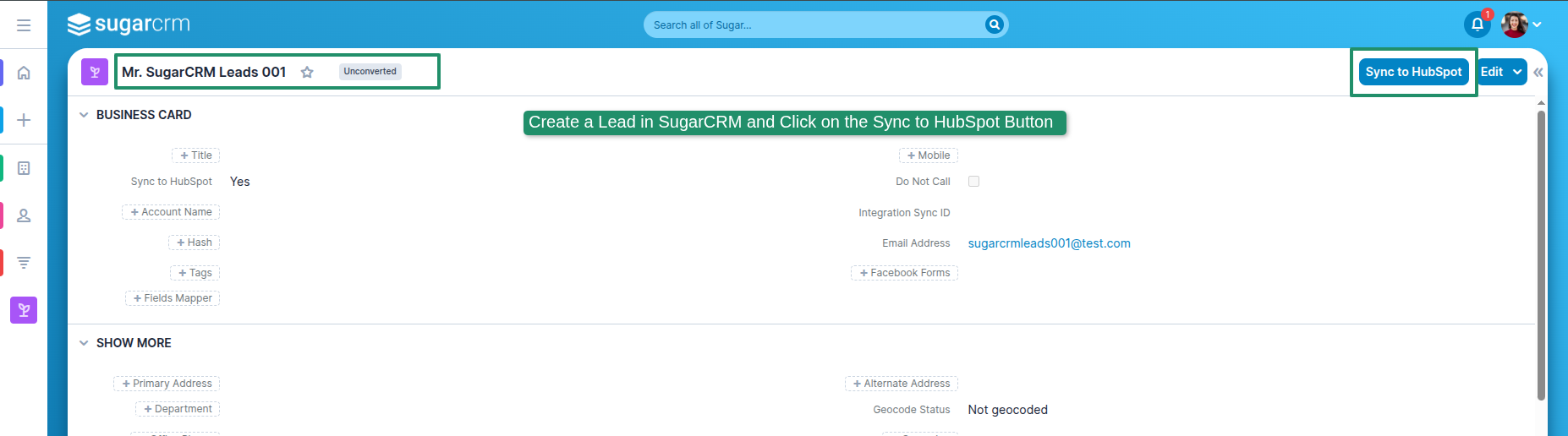The image size is (1568, 436).
Task: Add Tags to the lead
Action: click(195, 273)
